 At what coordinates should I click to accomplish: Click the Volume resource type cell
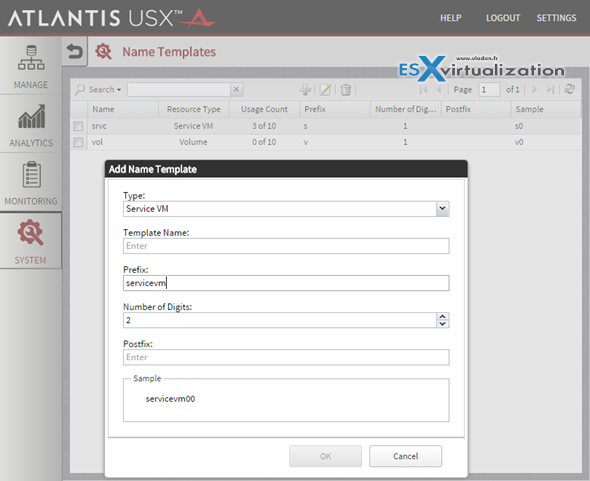click(x=193, y=142)
